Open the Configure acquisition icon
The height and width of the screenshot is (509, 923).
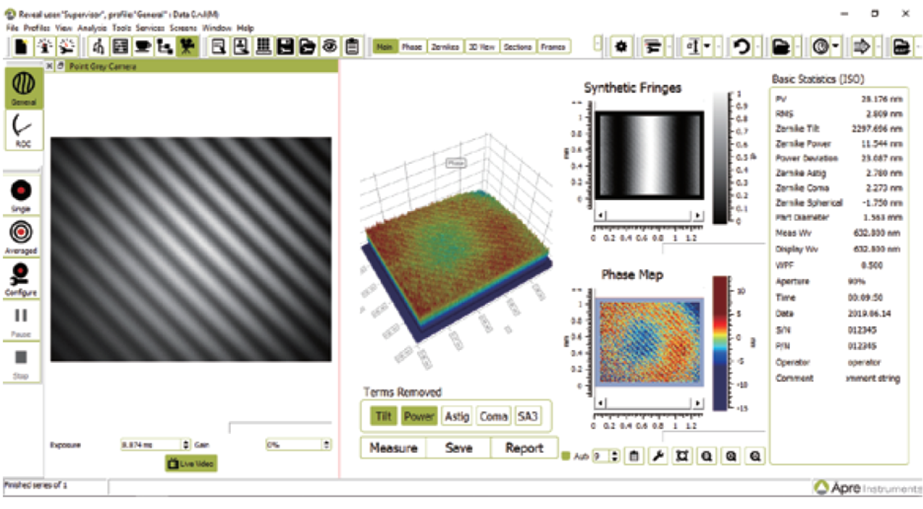(22, 277)
